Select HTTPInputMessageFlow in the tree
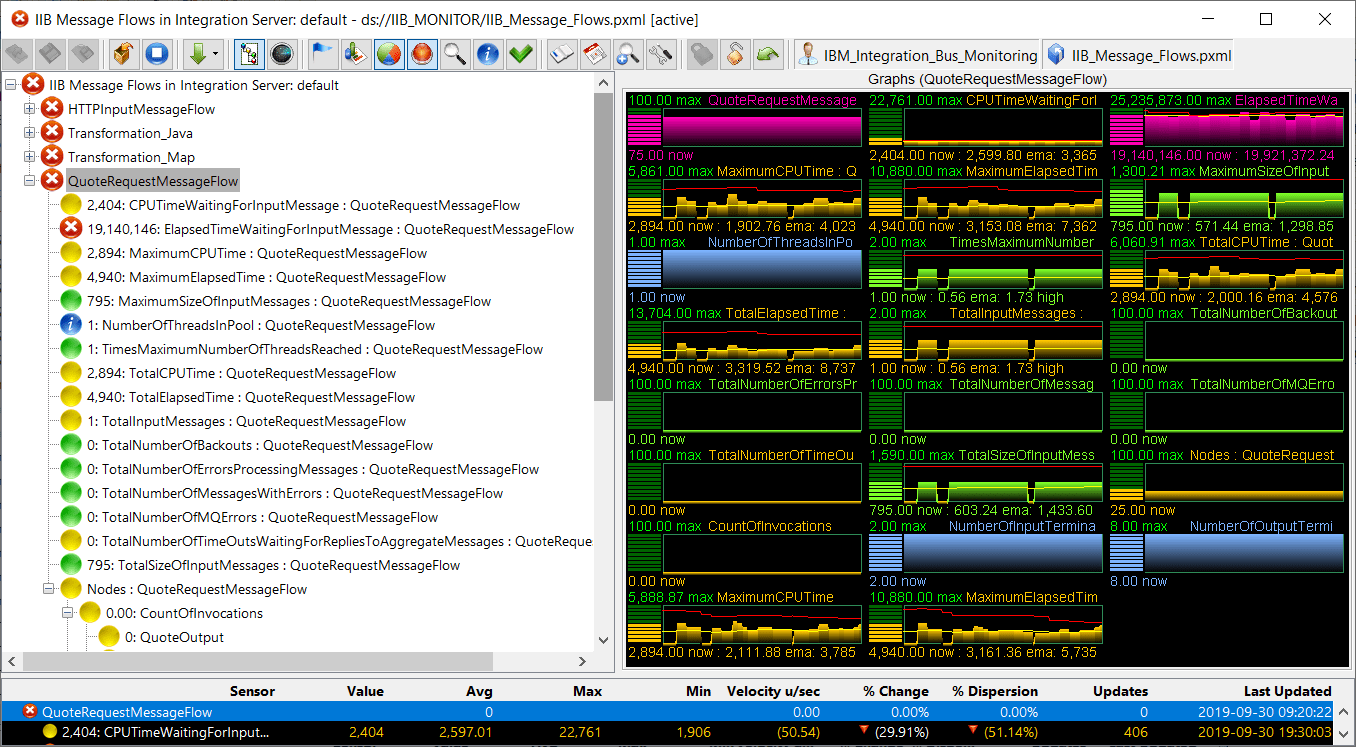This screenshot has width=1356, height=747. tap(141, 109)
